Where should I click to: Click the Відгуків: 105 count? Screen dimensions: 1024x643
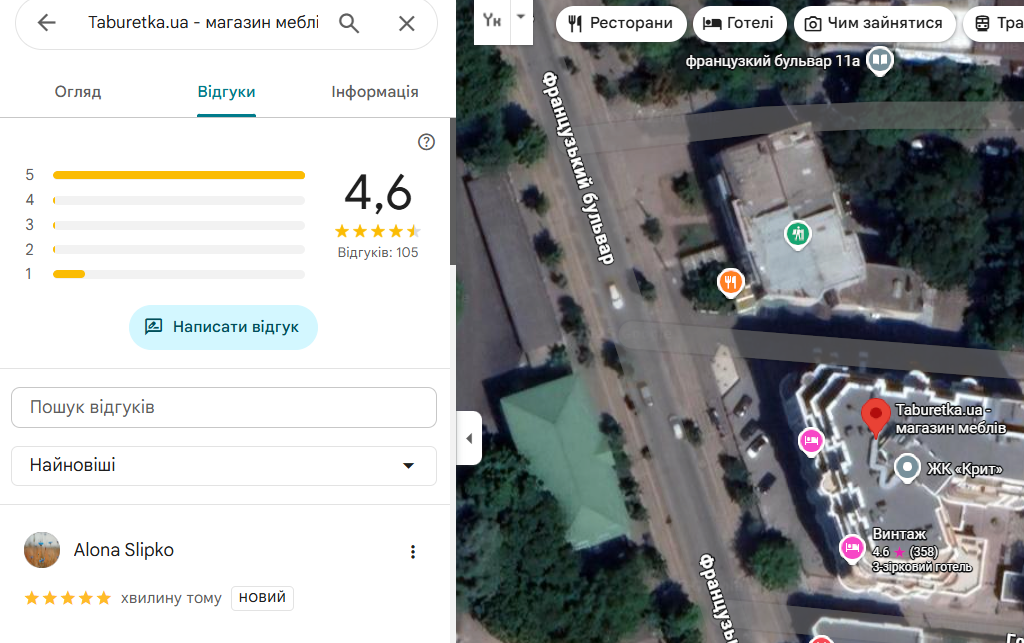[378, 253]
